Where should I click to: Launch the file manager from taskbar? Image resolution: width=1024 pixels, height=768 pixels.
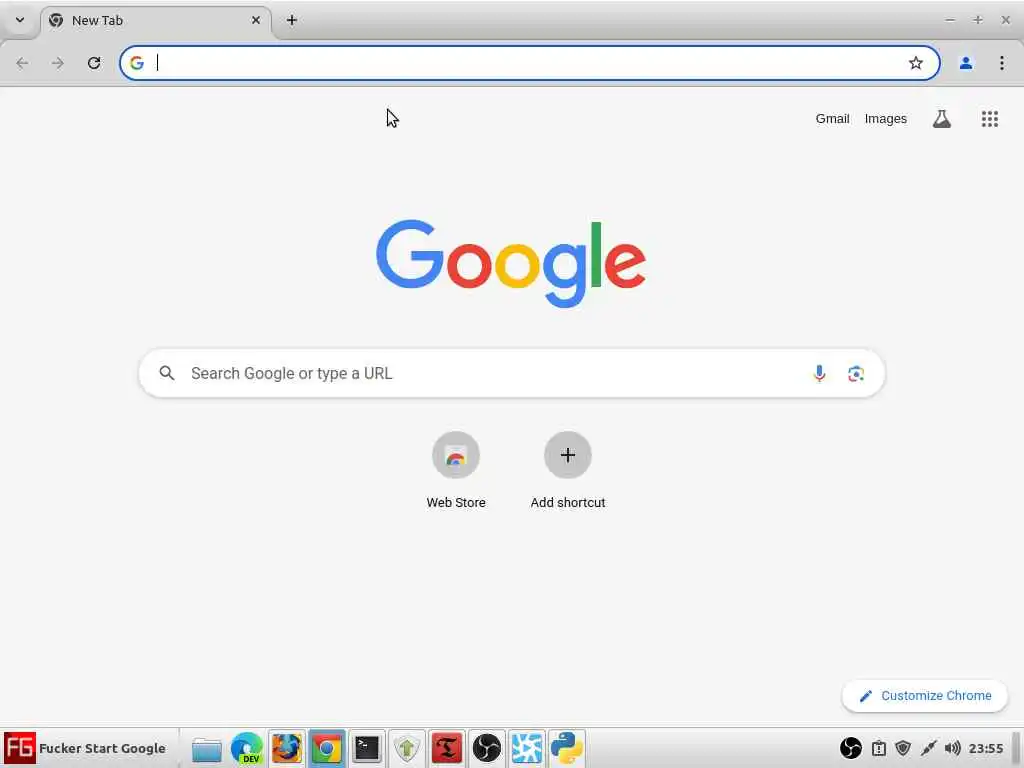click(x=206, y=748)
